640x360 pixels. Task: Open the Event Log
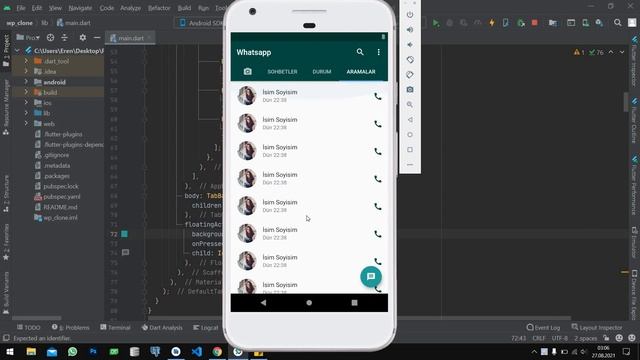(543, 327)
